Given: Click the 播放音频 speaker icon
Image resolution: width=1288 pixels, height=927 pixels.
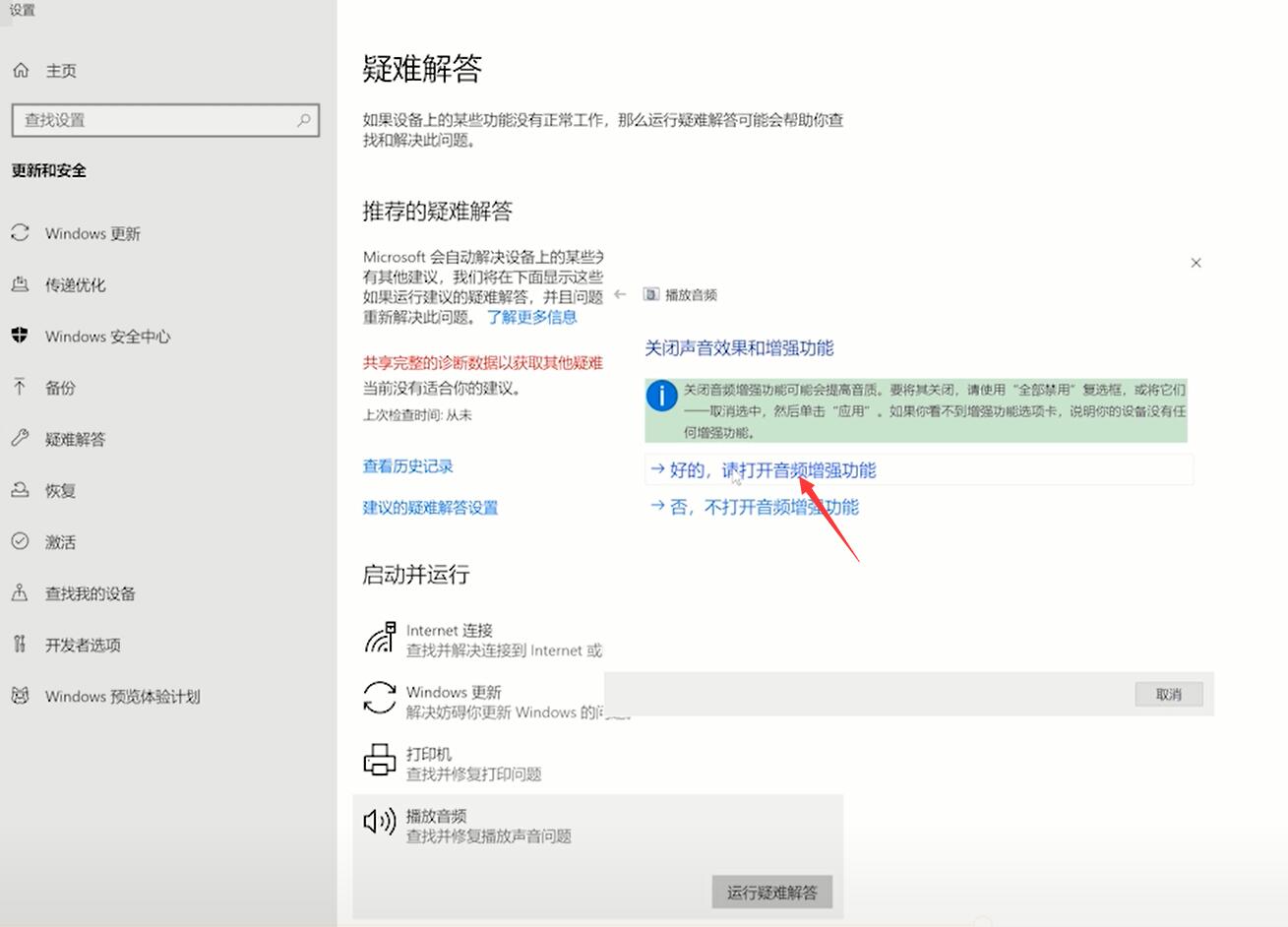Looking at the screenshot, I should (x=380, y=821).
